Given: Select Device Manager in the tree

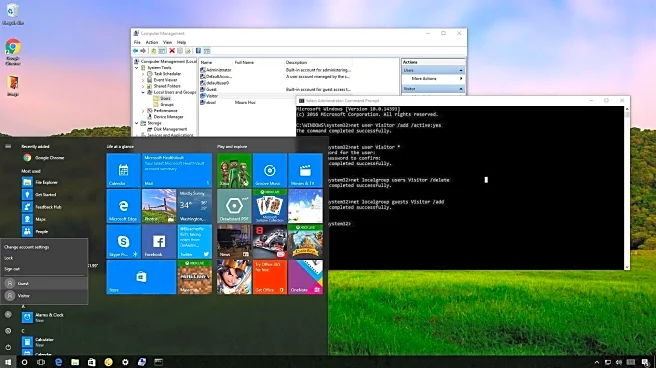Looking at the screenshot, I should [x=168, y=117].
